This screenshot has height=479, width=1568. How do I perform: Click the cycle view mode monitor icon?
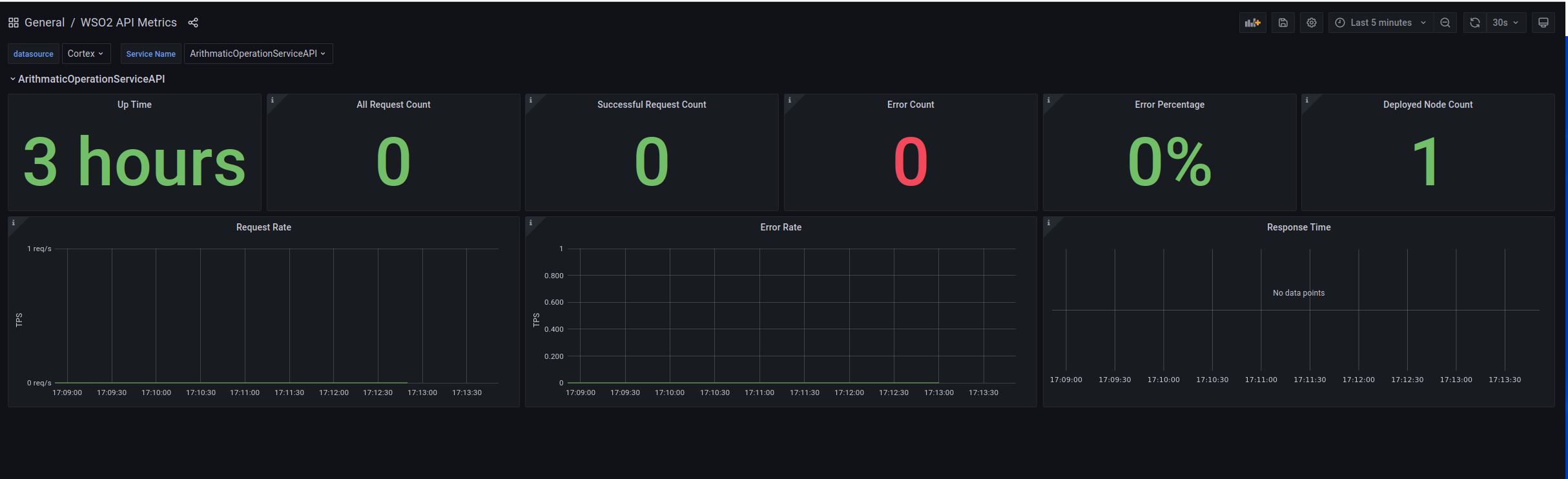click(x=1543, y=23)
